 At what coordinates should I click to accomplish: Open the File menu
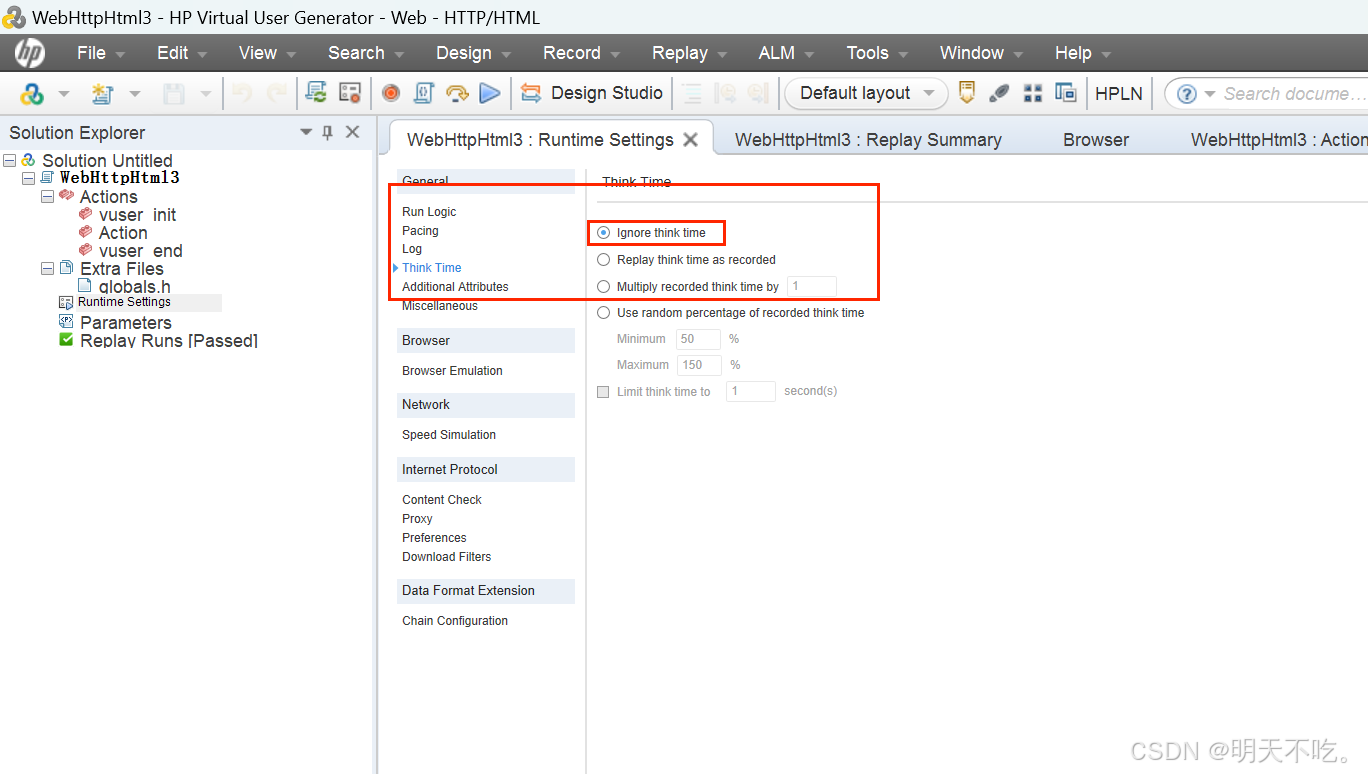click(x=100, y=53)
